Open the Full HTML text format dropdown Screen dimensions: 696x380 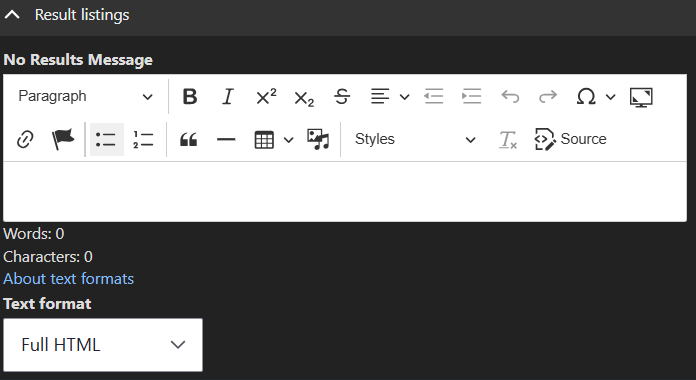tap(103, 345)
